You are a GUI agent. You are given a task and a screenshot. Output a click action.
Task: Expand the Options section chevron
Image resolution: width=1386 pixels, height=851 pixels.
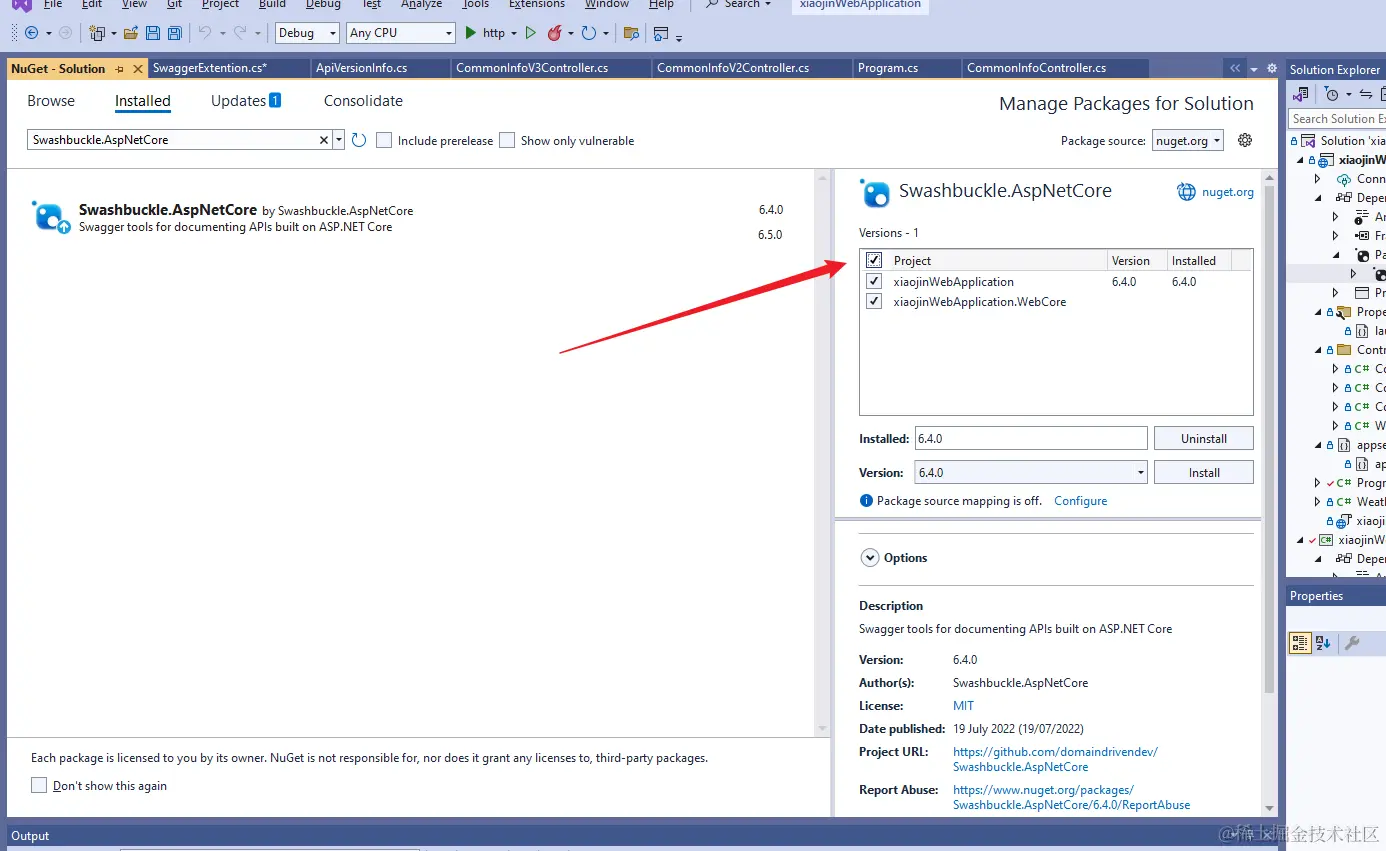[869, 558]
